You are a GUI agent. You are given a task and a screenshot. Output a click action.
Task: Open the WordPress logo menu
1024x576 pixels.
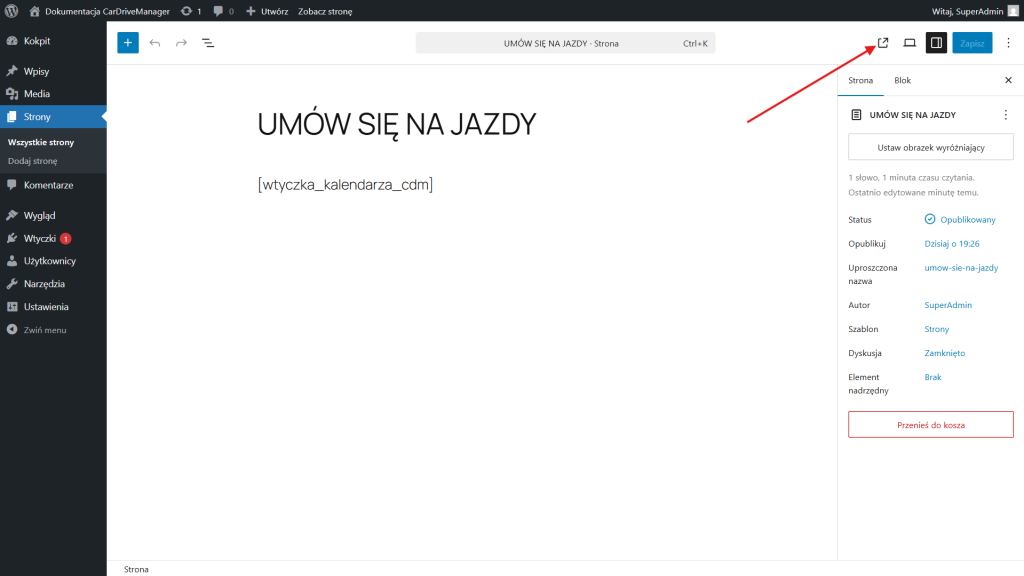pyautogui.click(x=12, y=11)
